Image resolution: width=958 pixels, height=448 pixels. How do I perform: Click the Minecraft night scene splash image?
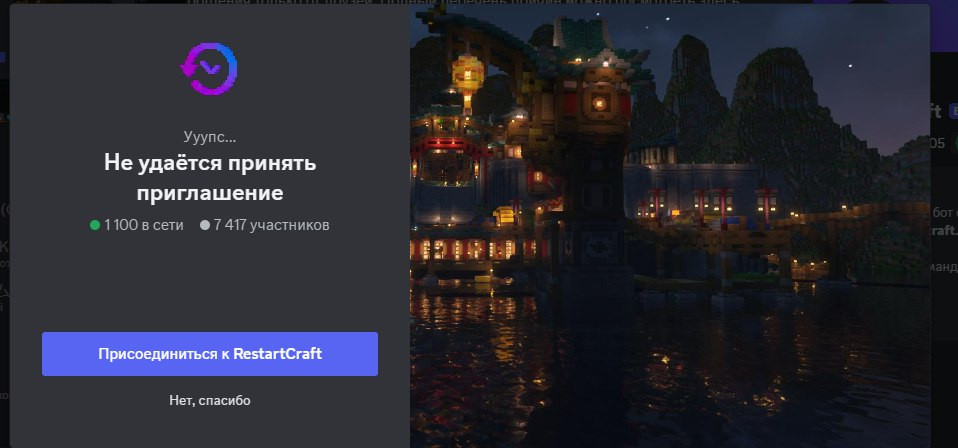coord(670,226)
